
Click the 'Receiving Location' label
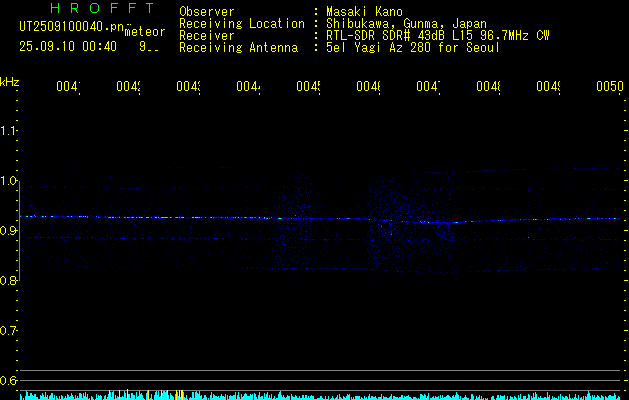[x=242, y=24]
